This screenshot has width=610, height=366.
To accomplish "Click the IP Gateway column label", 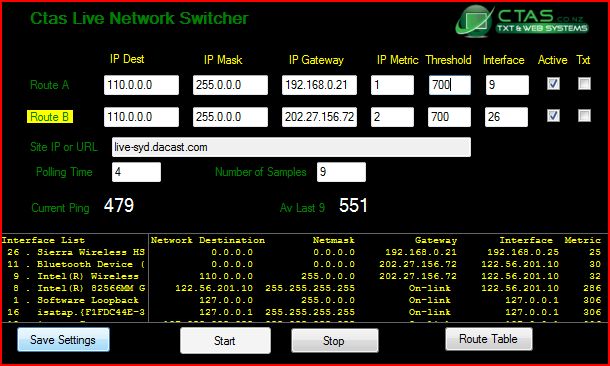I will [316, 60].
